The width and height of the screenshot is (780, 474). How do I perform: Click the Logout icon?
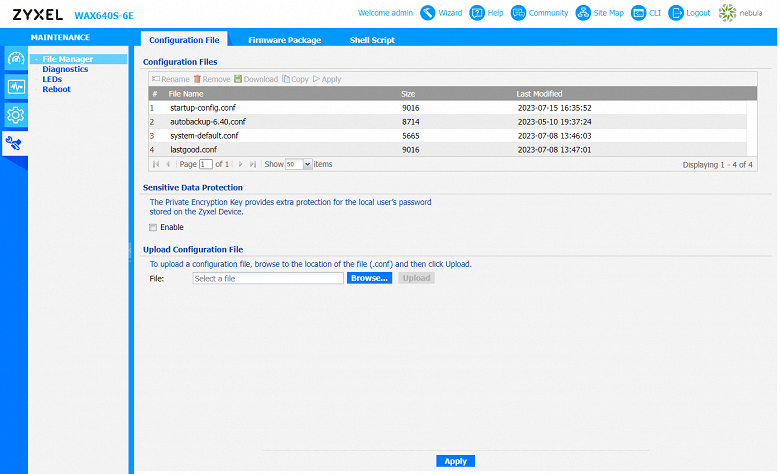click(x=676, y=13)
